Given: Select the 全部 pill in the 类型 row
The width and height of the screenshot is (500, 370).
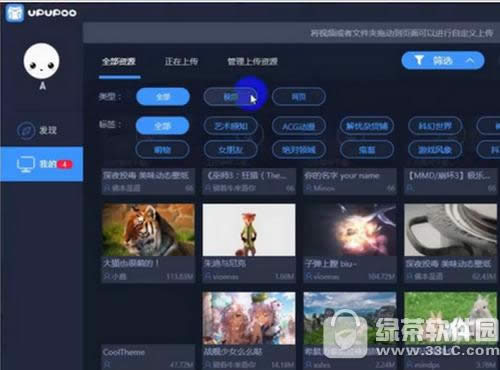Looking at the screenshot, I should pos(163,97).
